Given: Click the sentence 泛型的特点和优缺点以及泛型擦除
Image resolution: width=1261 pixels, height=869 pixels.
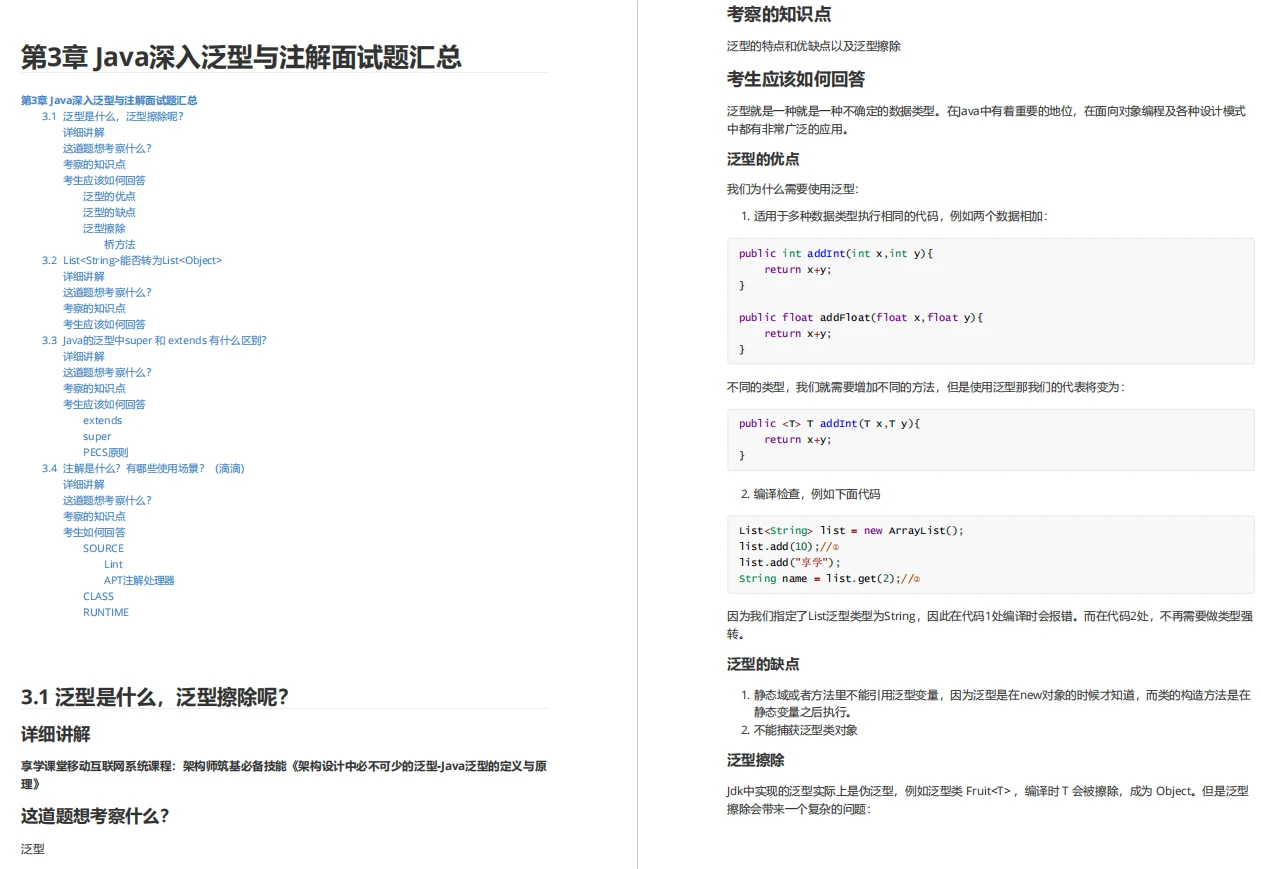Looking at the screenshot, I should point(814,46).
